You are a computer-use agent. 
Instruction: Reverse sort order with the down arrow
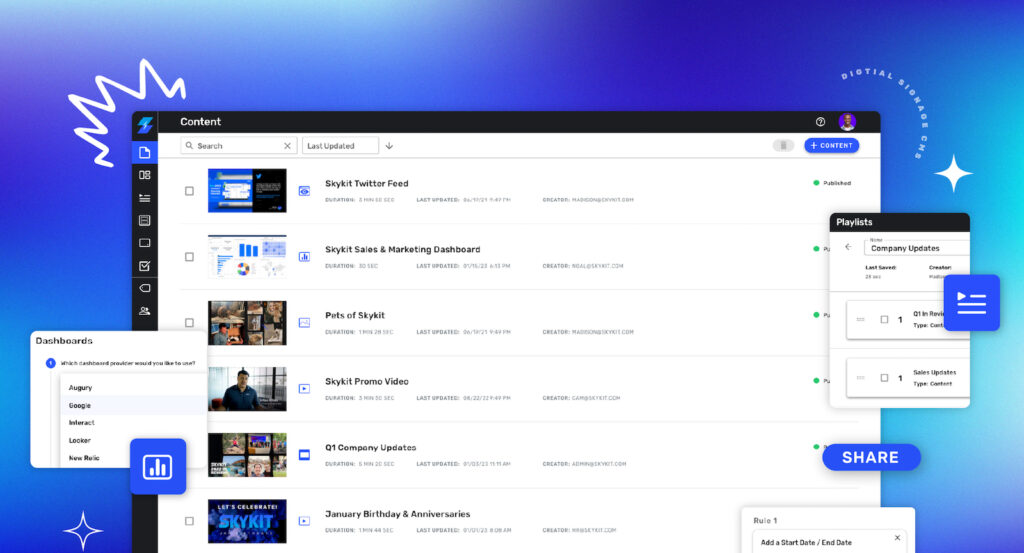(x=389, y=146)
